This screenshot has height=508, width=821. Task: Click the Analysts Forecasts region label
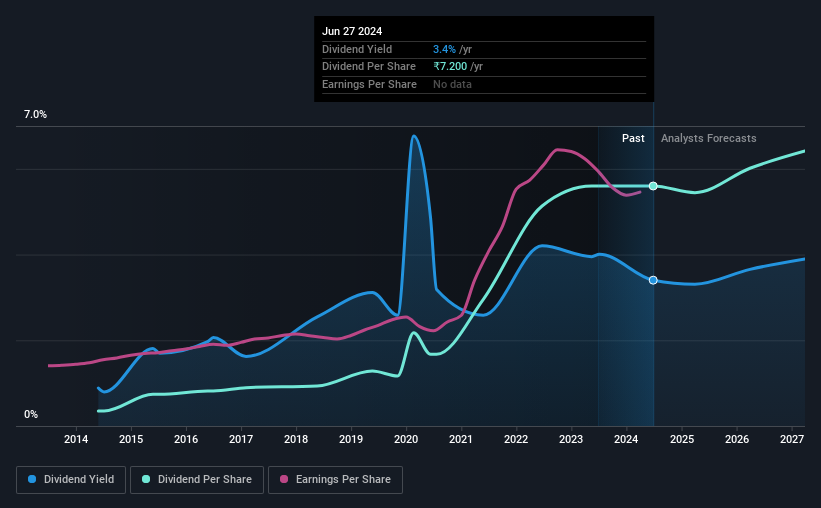pos(708,138)
